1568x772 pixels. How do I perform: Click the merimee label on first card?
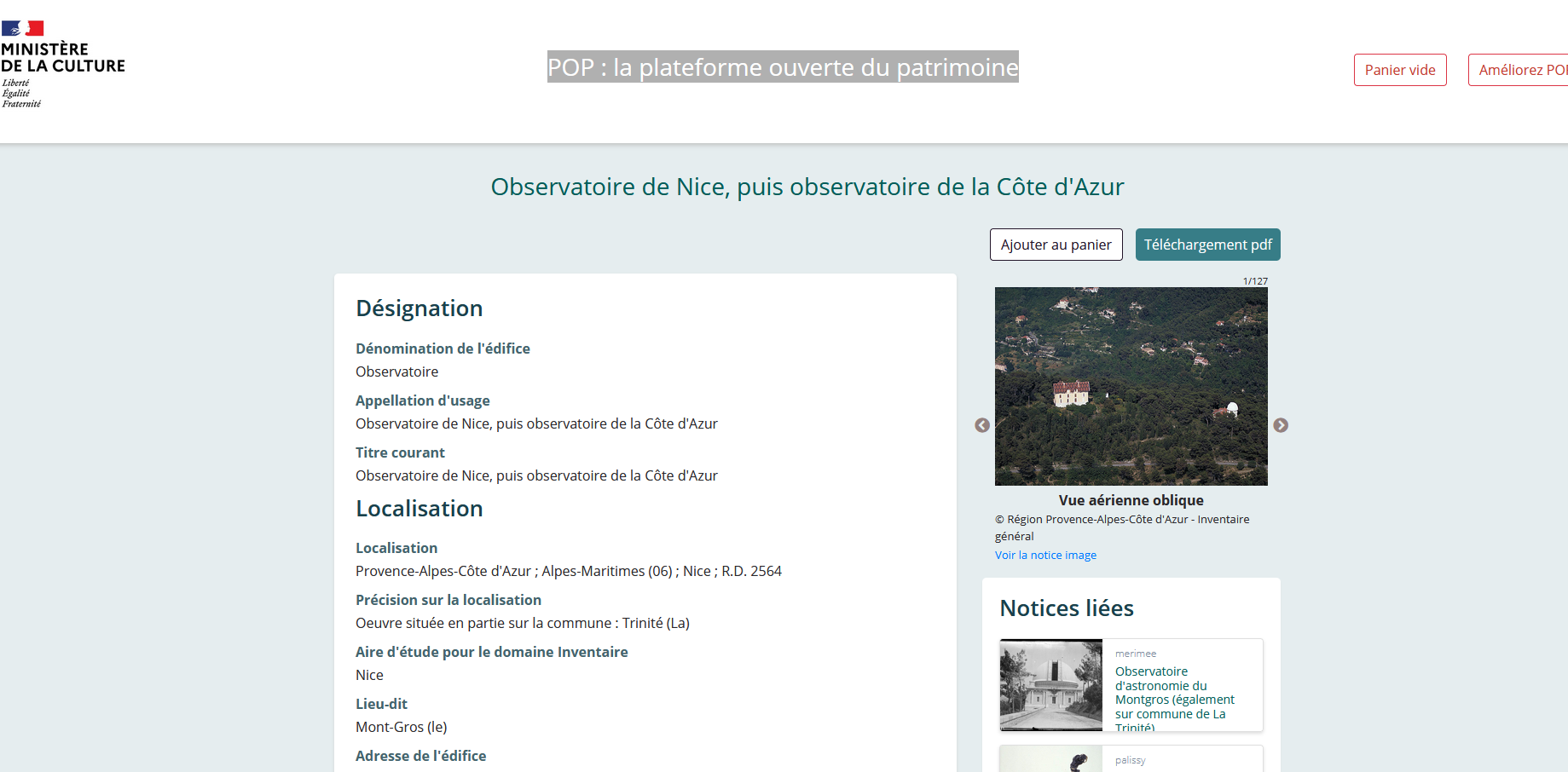pos(1136,654)
